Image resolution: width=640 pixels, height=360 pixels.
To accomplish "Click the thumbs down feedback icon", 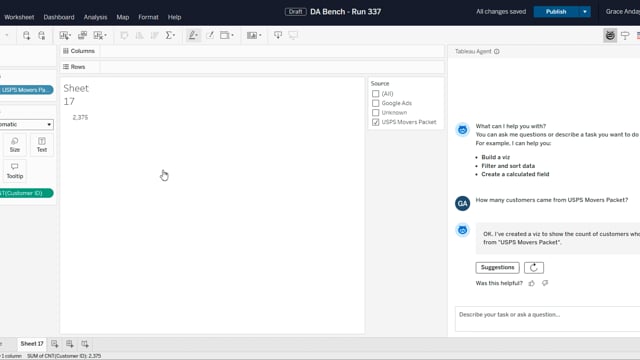I will click(x=545, y=283).
